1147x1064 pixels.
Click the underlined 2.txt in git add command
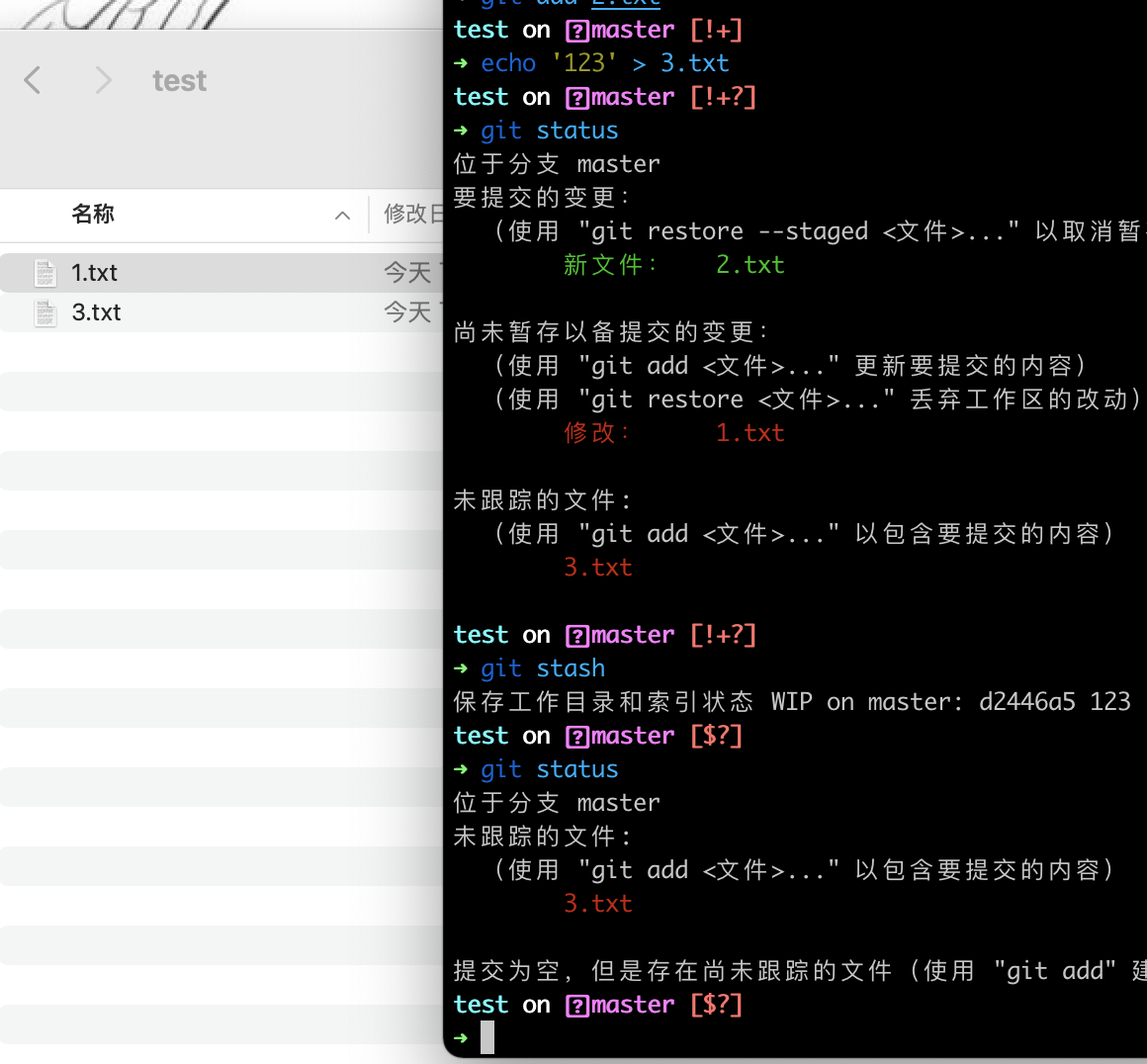(x=627, y=5)
